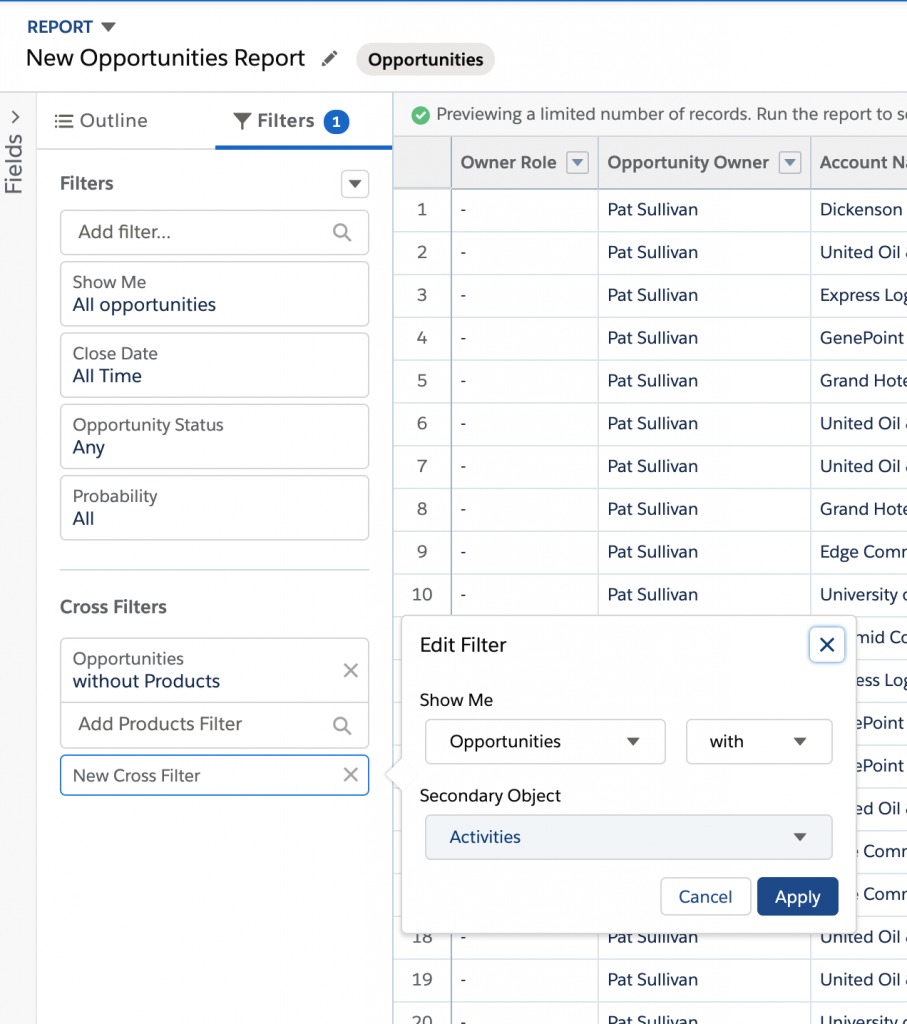Click search icon in Add filter box
This screenshot has height=1024, width=907.
click(342, 232)
